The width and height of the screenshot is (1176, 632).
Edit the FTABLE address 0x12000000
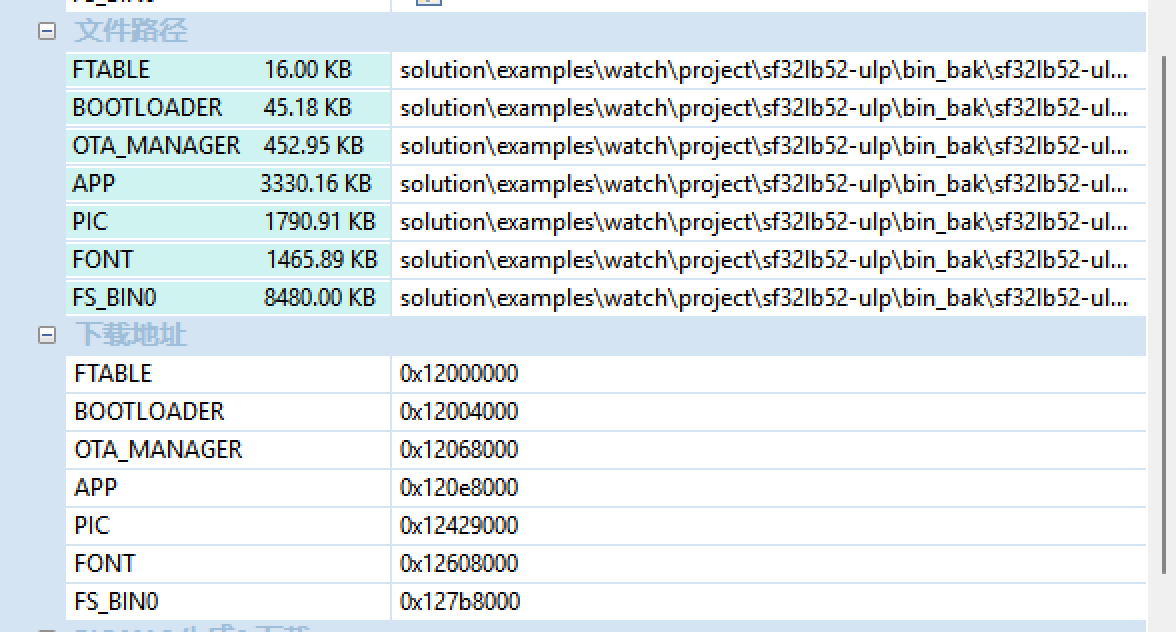(459, 374)
